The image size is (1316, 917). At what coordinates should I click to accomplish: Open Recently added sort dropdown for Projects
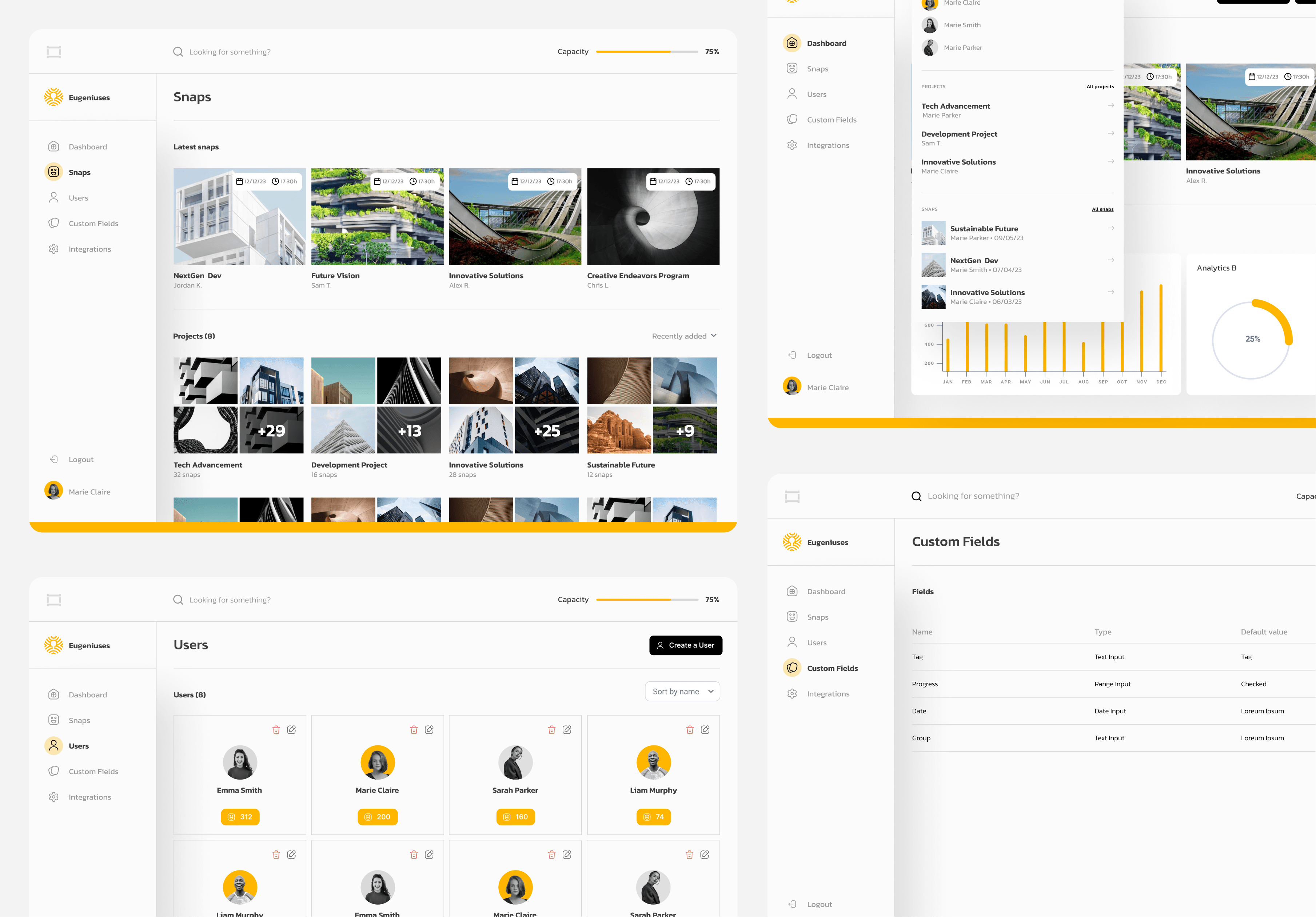tap(684, 336)
